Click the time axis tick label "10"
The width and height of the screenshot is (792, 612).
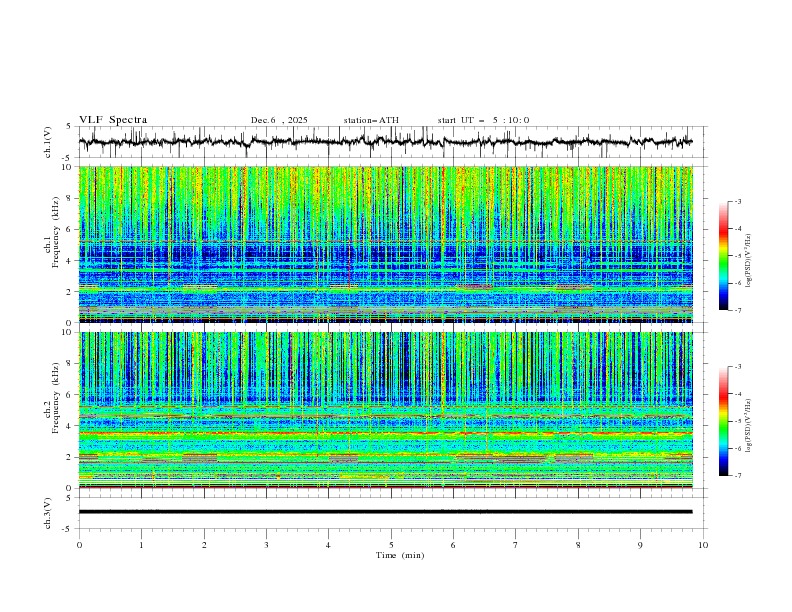pos(703,545)
